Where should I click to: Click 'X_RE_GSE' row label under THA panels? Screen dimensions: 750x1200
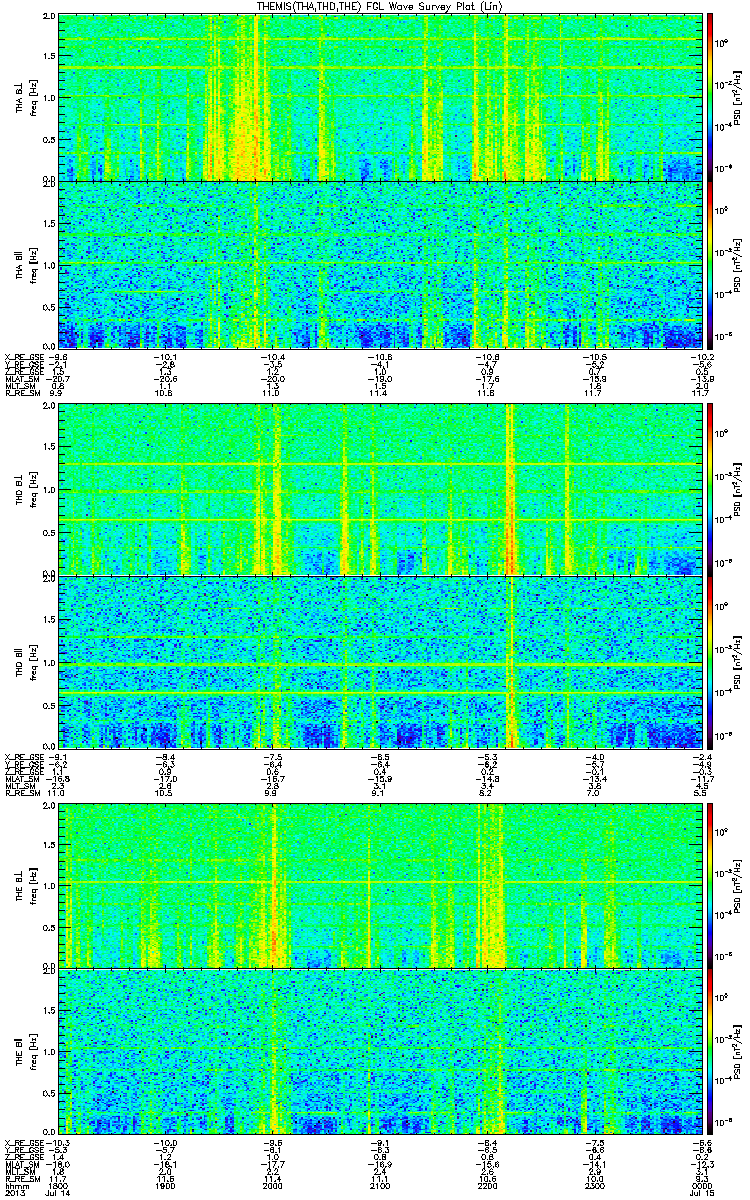point(24,355)
